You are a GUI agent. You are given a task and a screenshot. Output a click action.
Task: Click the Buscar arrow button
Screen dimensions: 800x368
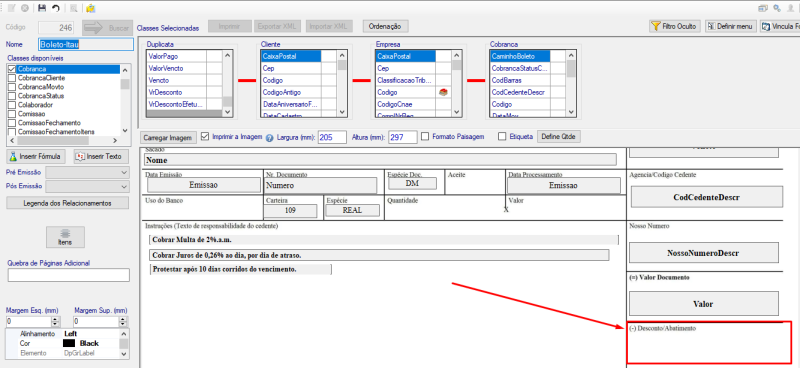(106, 28)
